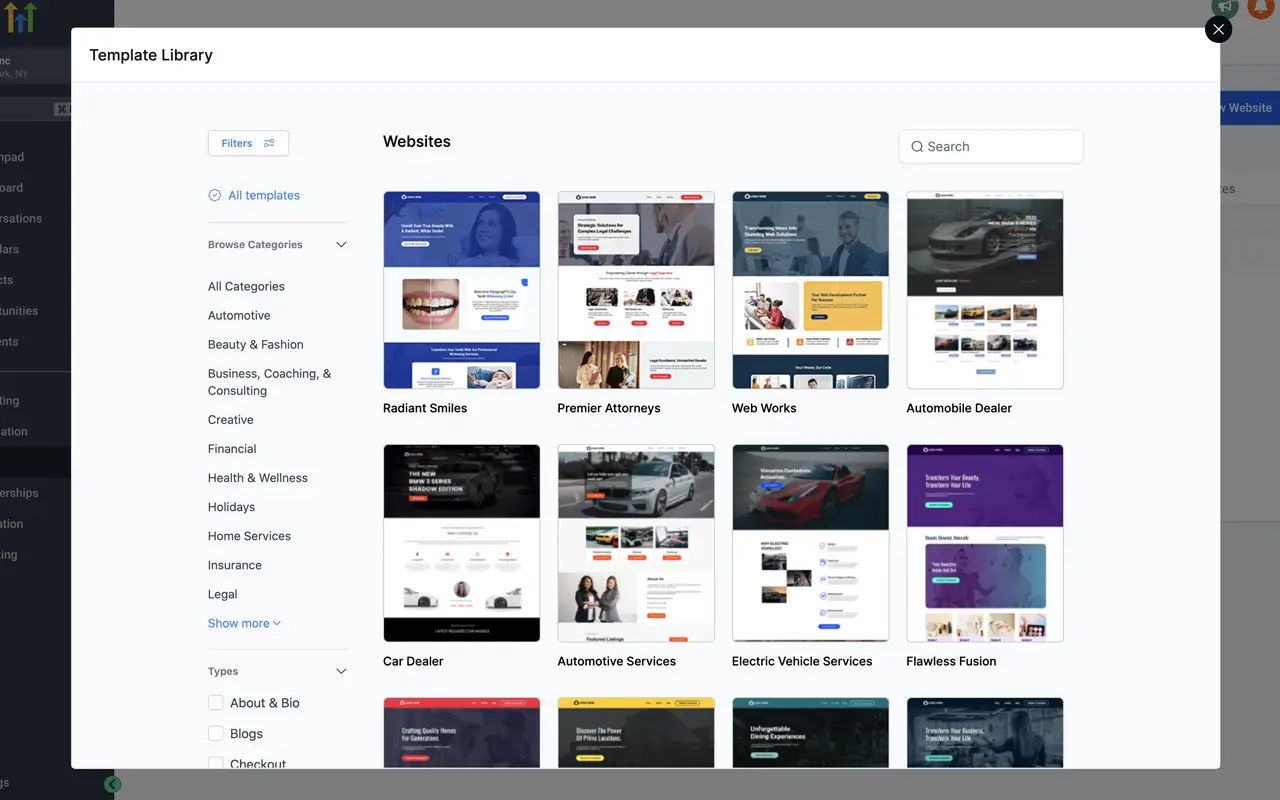The image size is (1280, 800).
Task: Open the Electric Vehicle Services thumbnail
Action: click(x=810, y=543)
